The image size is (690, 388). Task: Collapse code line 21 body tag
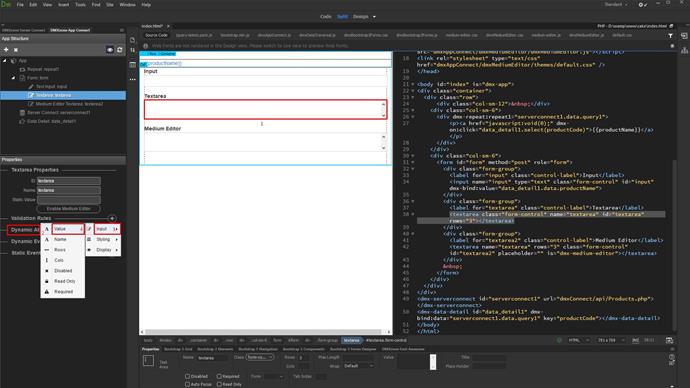pos(413,84)
